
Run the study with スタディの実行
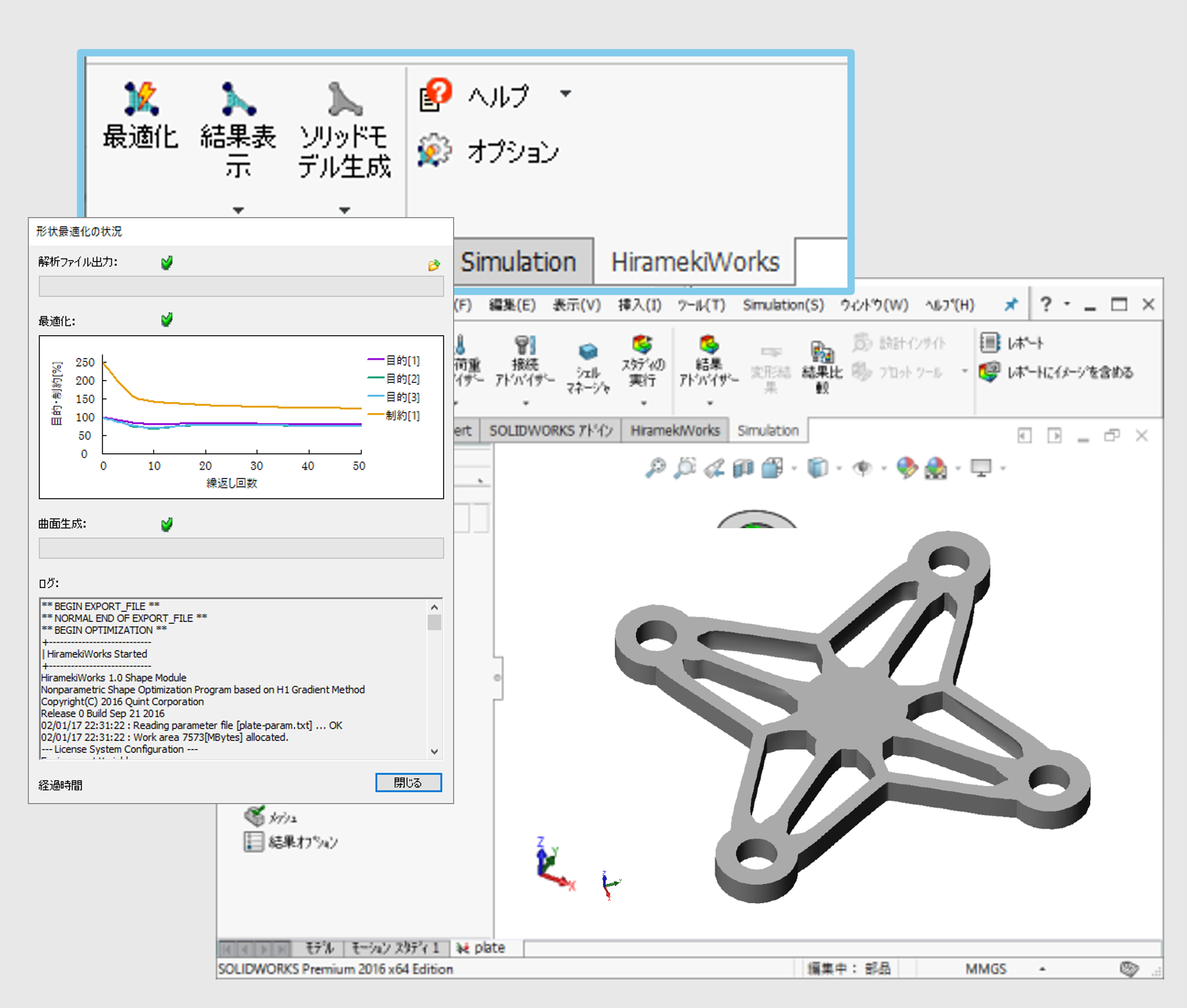pyautogui.click(x=642, y=346)
